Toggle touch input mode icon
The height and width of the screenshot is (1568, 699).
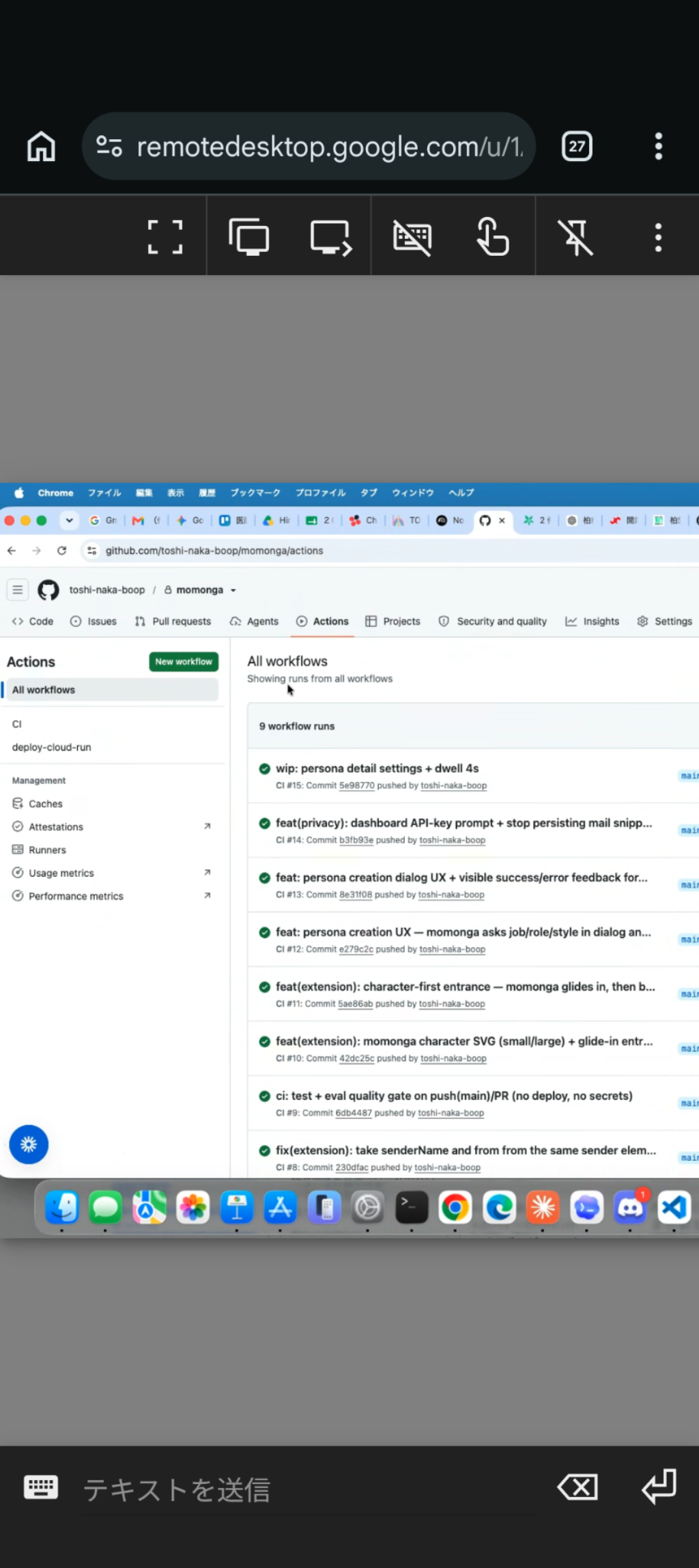[494, 237]
